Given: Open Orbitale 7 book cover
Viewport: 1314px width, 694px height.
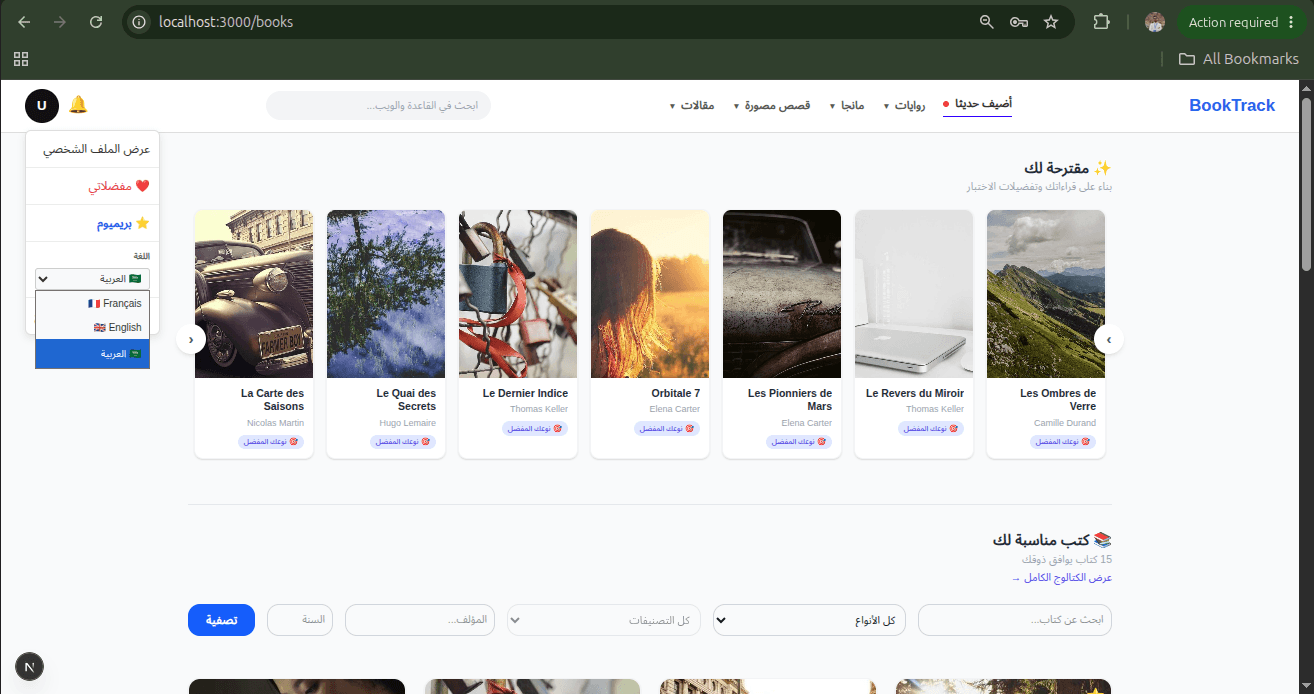Looking at the screenshot, I should click(650, 294).
